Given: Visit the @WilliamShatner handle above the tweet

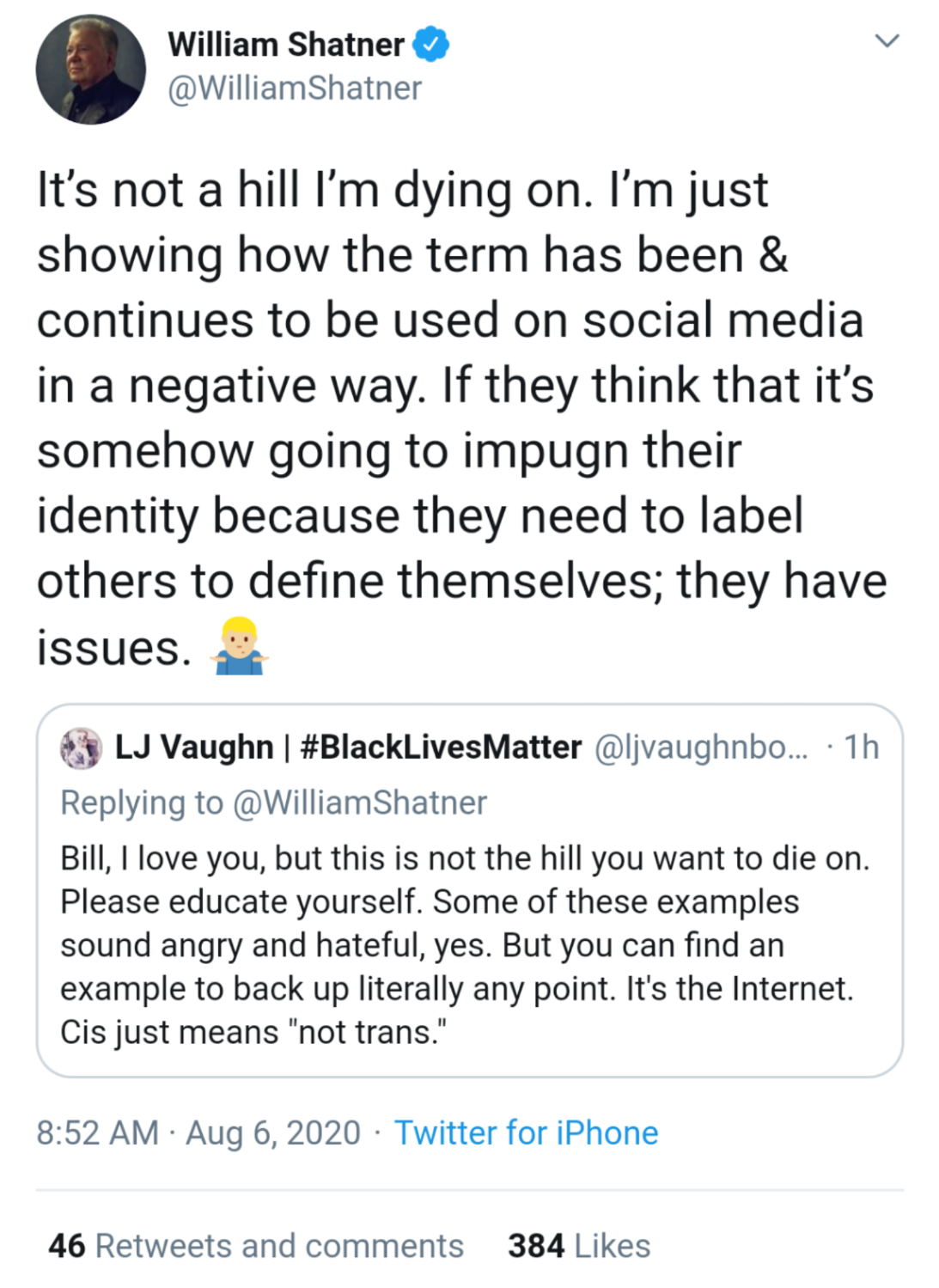Looking at the screenshot, I should 295,89.
